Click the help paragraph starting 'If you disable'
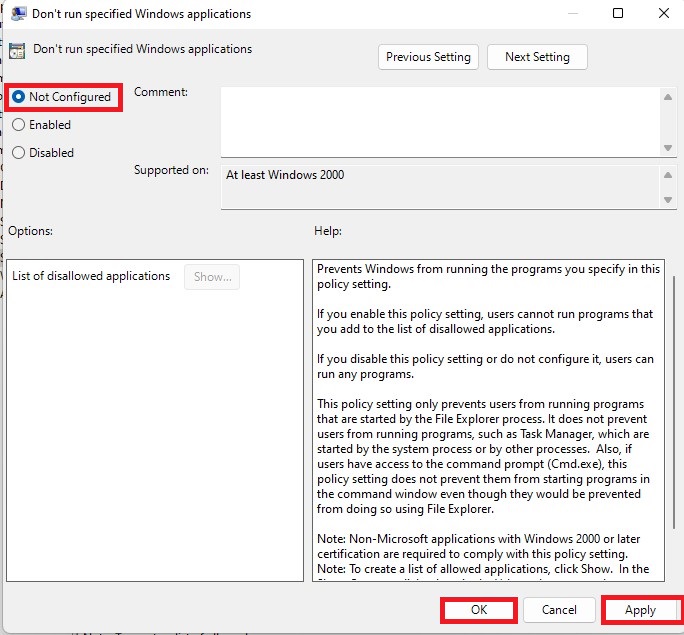The image size is (684, 635). (x=485, y=366)
